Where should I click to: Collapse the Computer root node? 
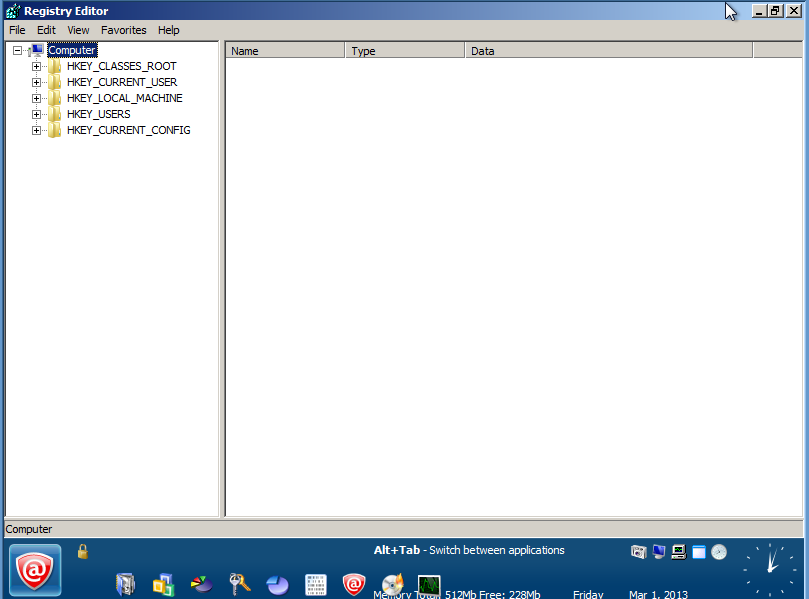tap(18, 51)
